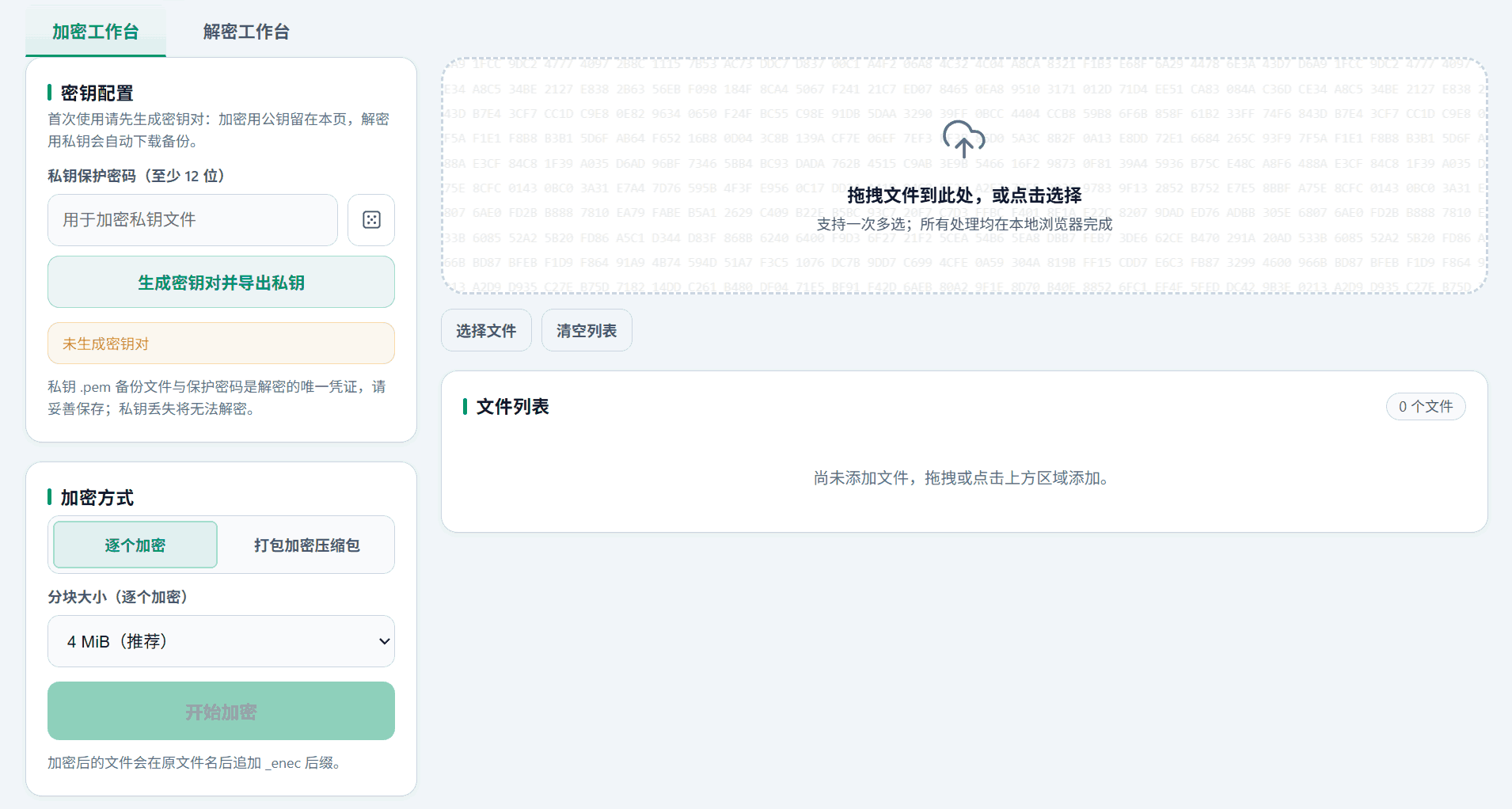Click the 密钥配置 heading
The image size is (1512, 809).
tap(97, 93)
